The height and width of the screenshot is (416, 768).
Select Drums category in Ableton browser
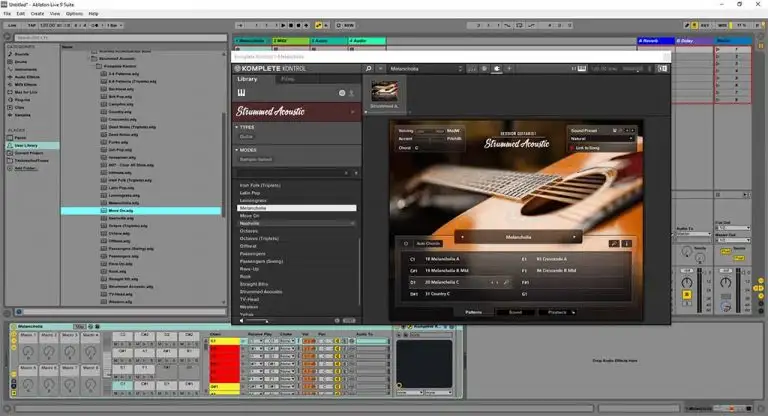pyautogui.click(x=20, y=62)
